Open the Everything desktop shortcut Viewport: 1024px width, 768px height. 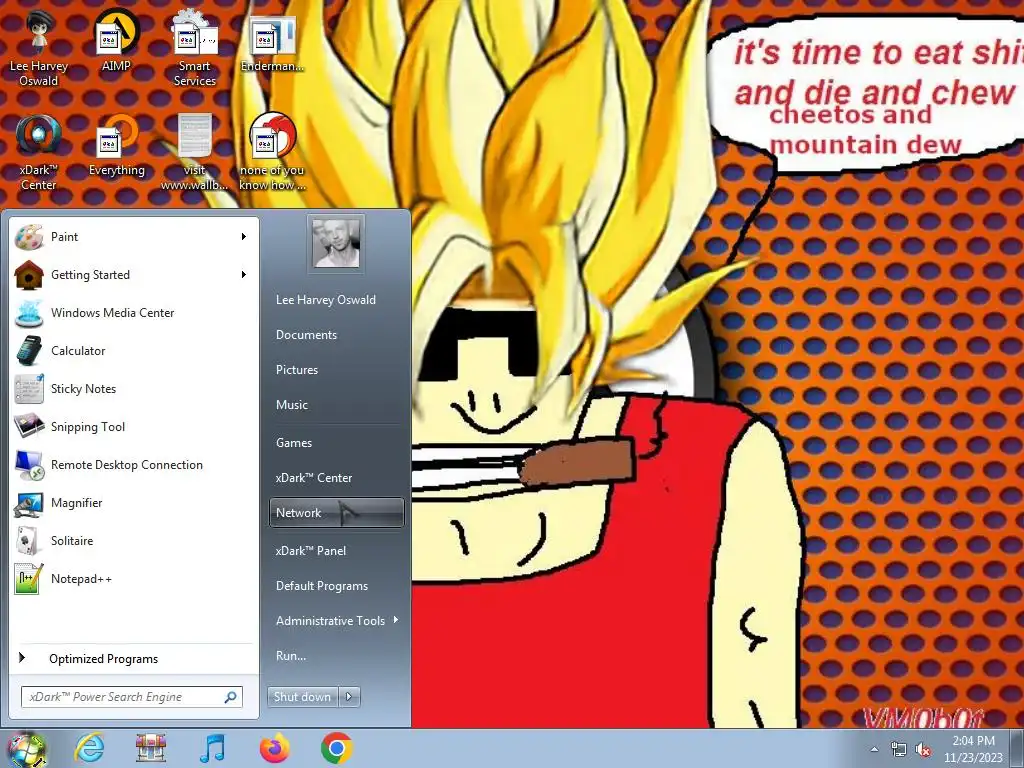[117, 145]
